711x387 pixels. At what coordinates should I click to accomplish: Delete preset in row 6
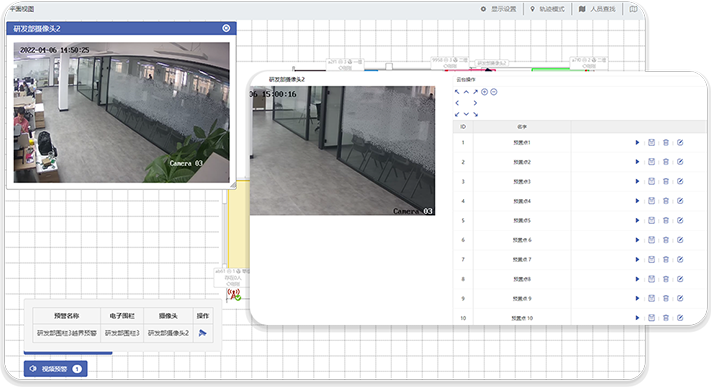(x=666, y=240)
